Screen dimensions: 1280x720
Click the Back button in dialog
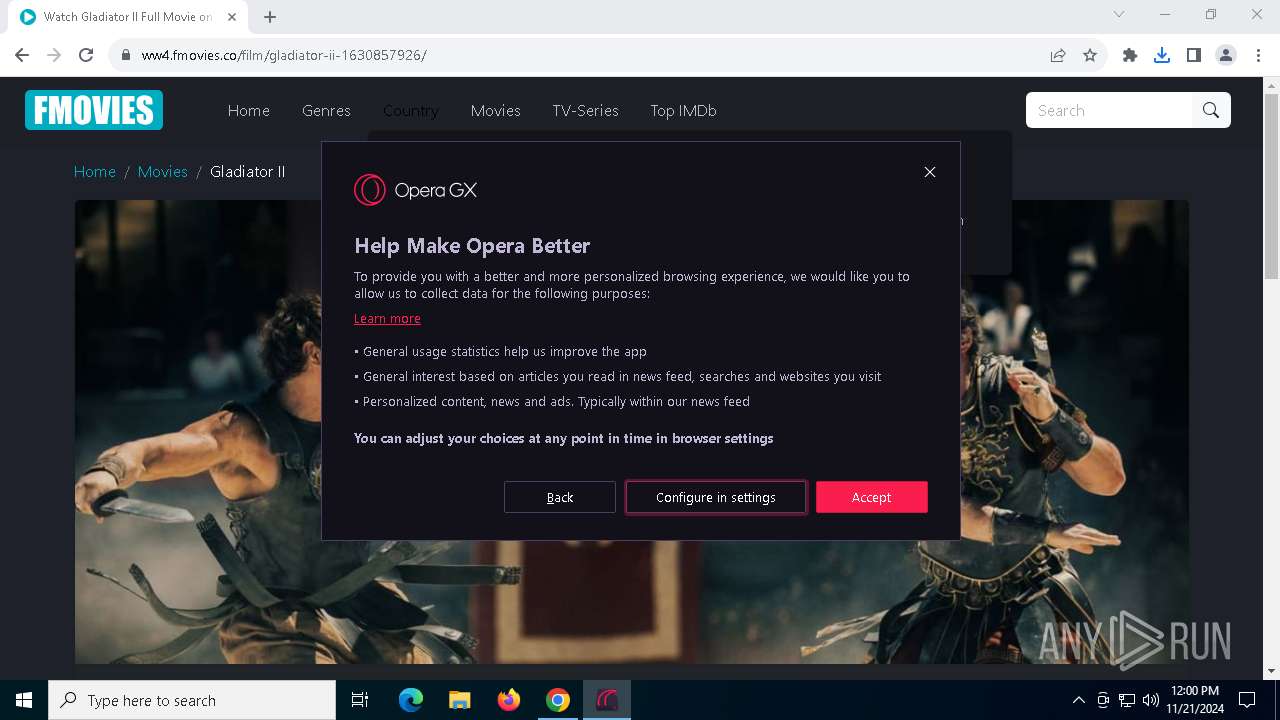pos(560,497)
